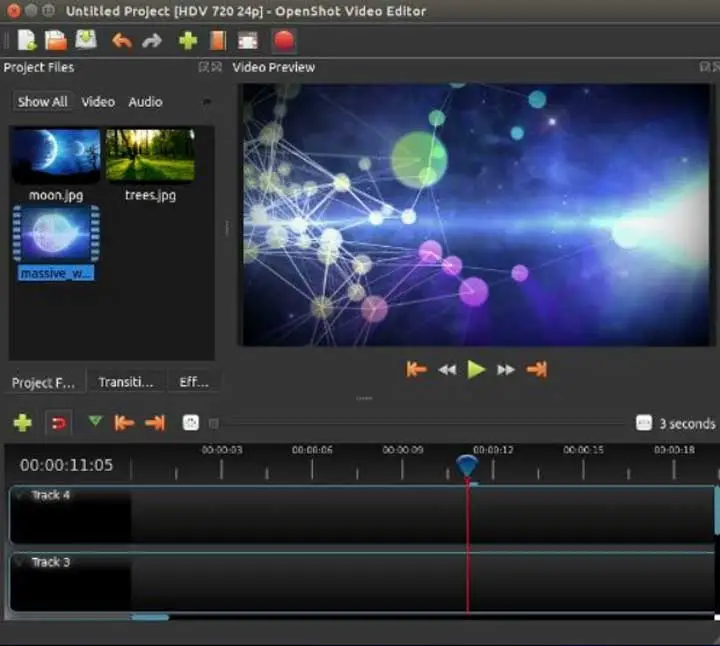Collapse the Track 4 header arrow
Viewport: 720px width, 646px height.
(x=20, y=495)
